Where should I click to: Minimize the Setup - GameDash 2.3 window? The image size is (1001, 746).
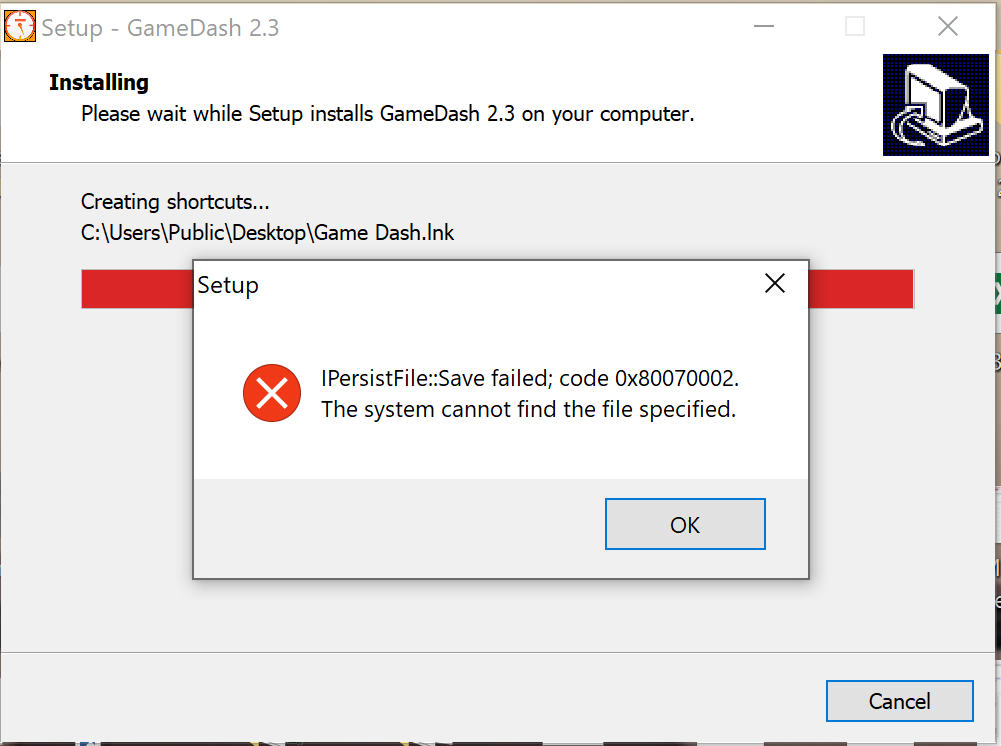click(x=763, y=27)
